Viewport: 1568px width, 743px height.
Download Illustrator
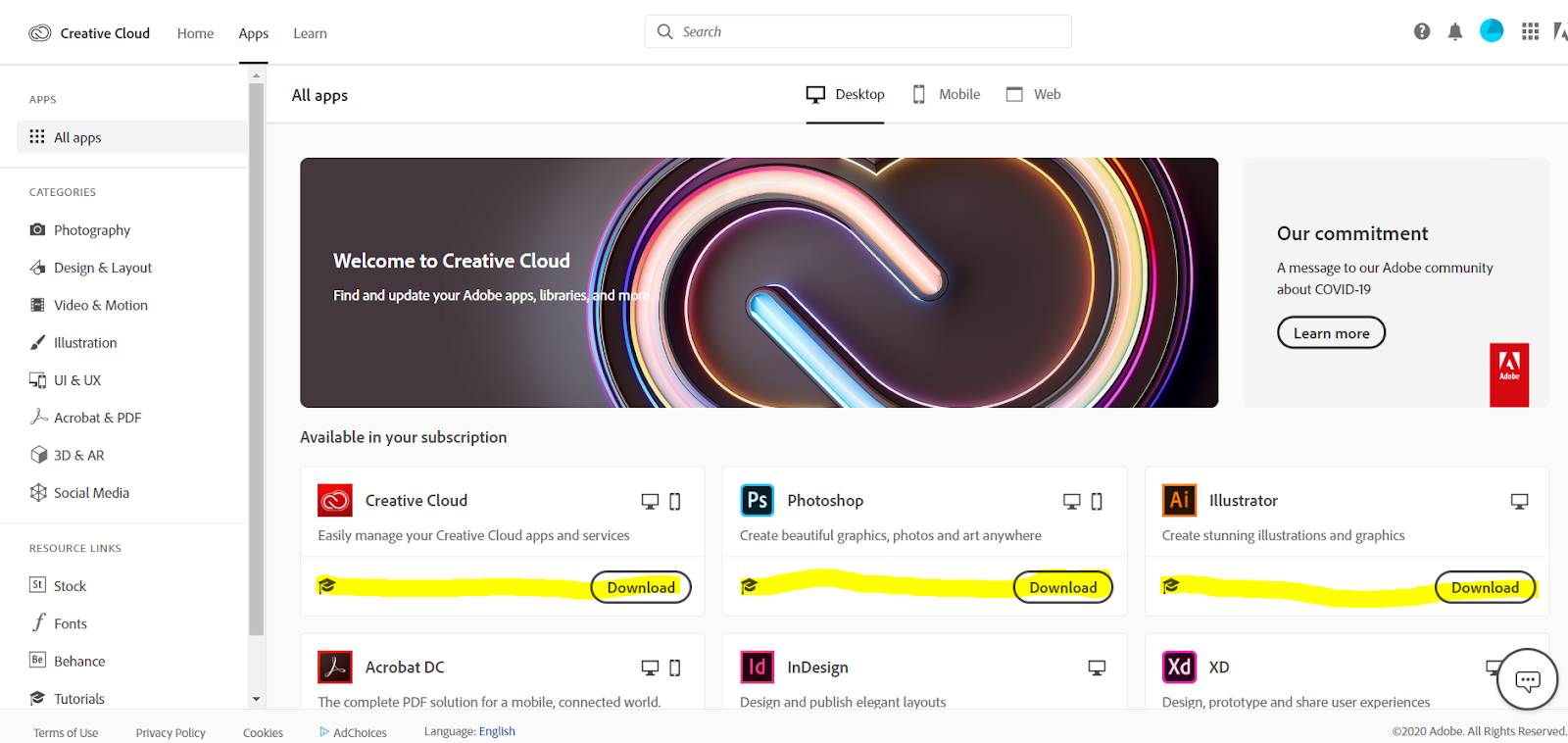coord(1486,587)
